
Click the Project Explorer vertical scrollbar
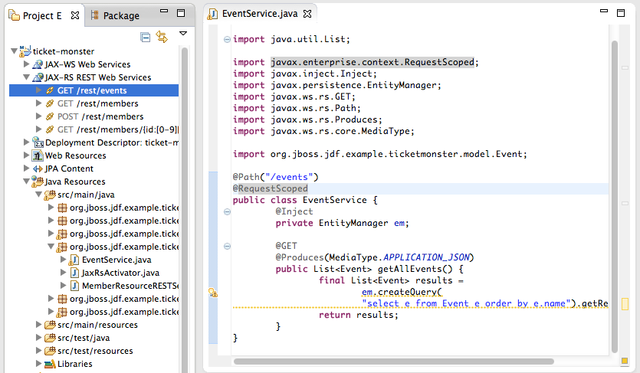[184, 210]
